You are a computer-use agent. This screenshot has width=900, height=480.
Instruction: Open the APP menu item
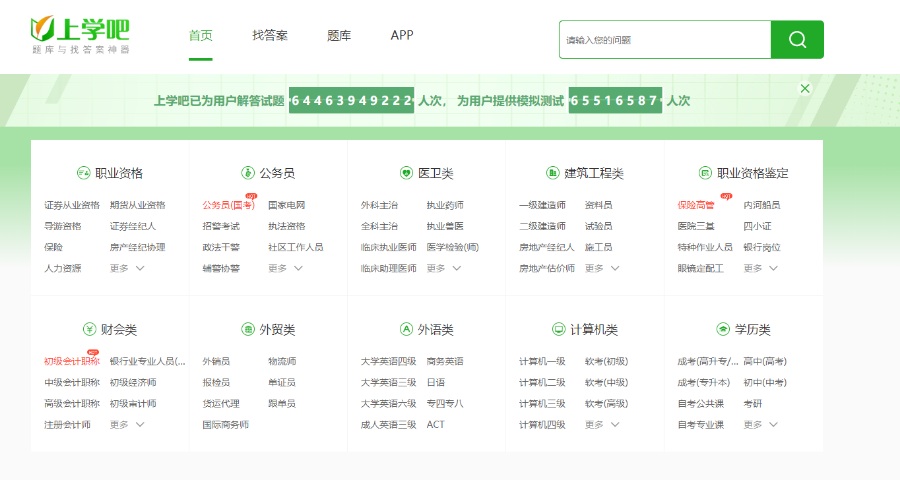(402, 36)
